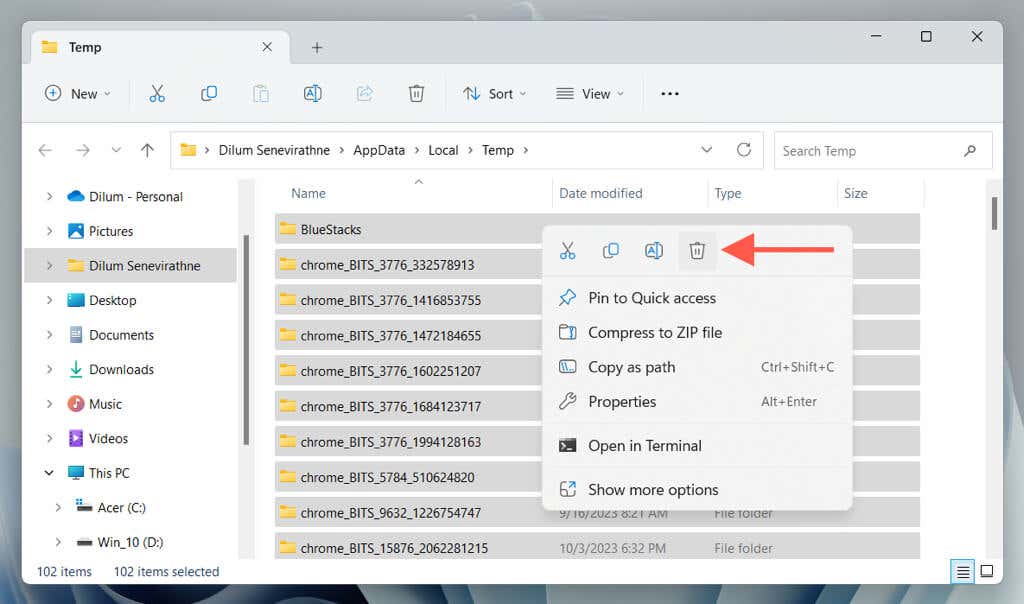This screenshot has height=604, width=1024.
Task: Click the Copy icon in the context menu
Action: click(611, 250)
